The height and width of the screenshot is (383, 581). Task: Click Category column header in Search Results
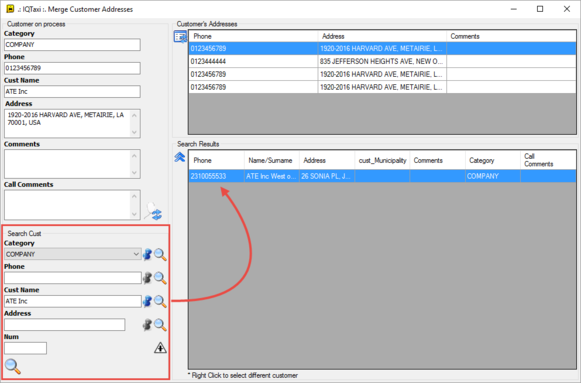pyautogui.click(x=493, y=160)
